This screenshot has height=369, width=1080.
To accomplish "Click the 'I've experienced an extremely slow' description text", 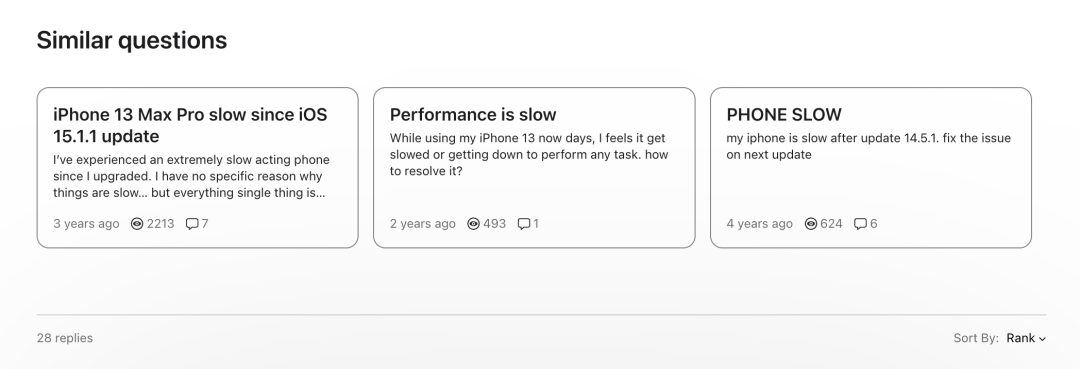I will [x=191, y=176].
